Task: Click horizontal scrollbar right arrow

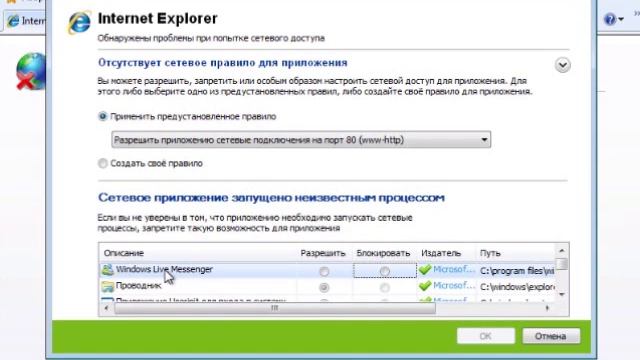Action: click(547, 308)
